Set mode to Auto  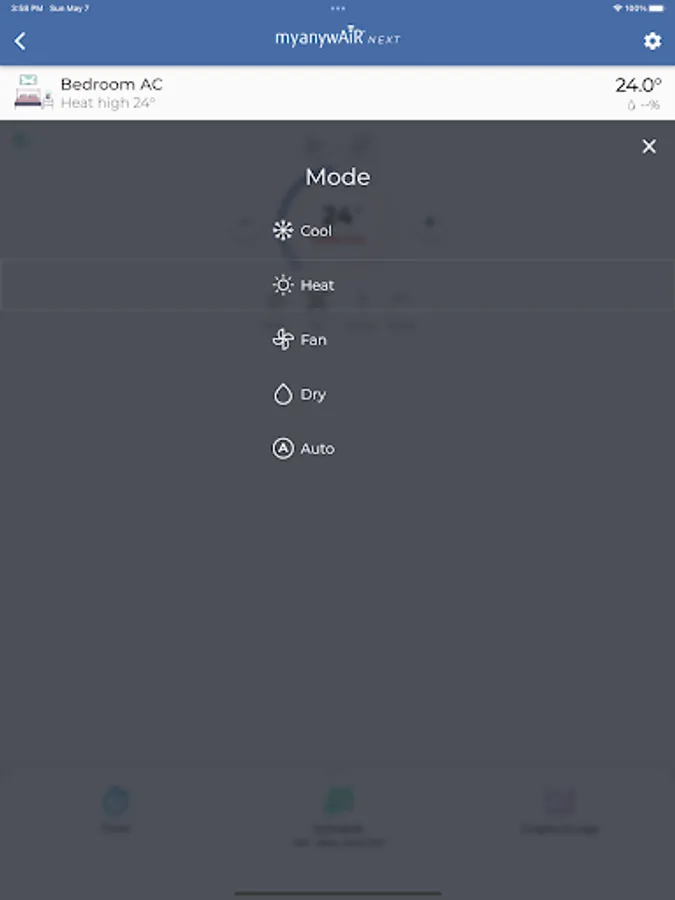click(317, 449)
